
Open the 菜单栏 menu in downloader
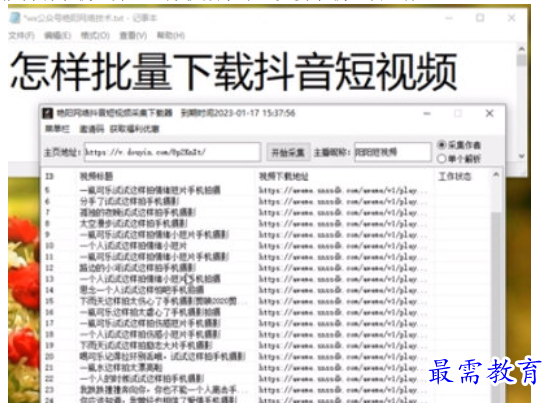pos(58,129)
